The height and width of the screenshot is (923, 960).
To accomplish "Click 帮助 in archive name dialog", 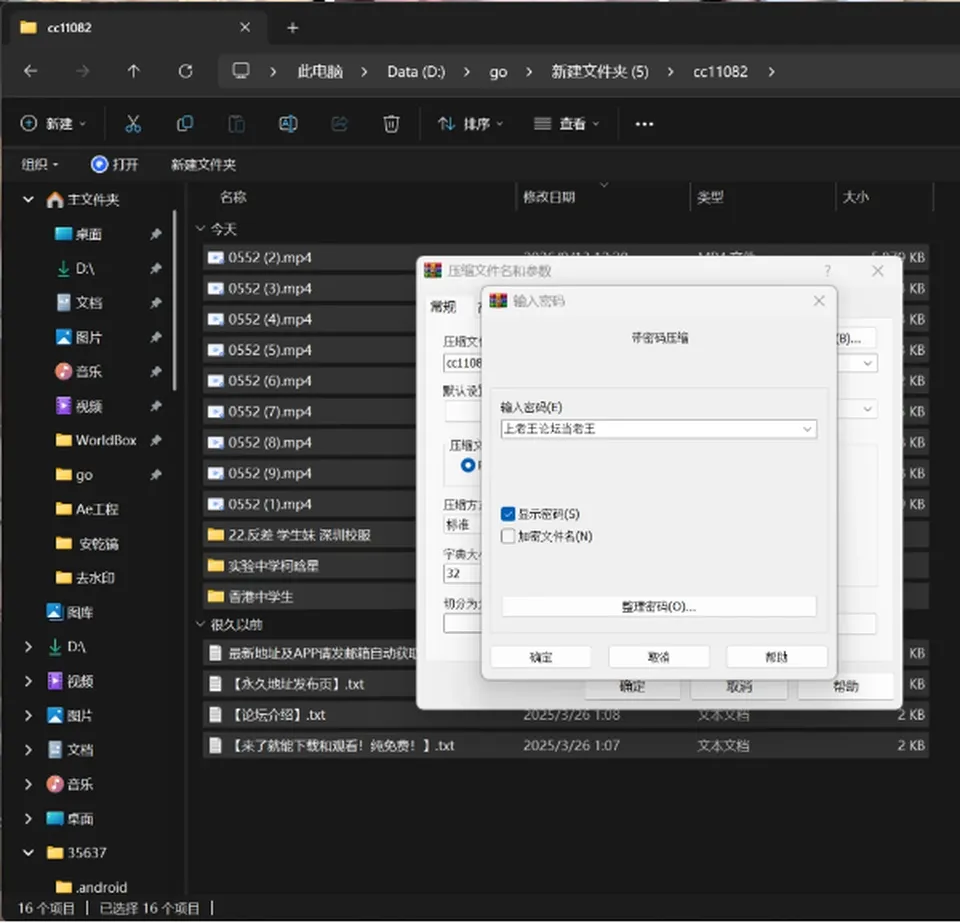I will click(845, 686).
